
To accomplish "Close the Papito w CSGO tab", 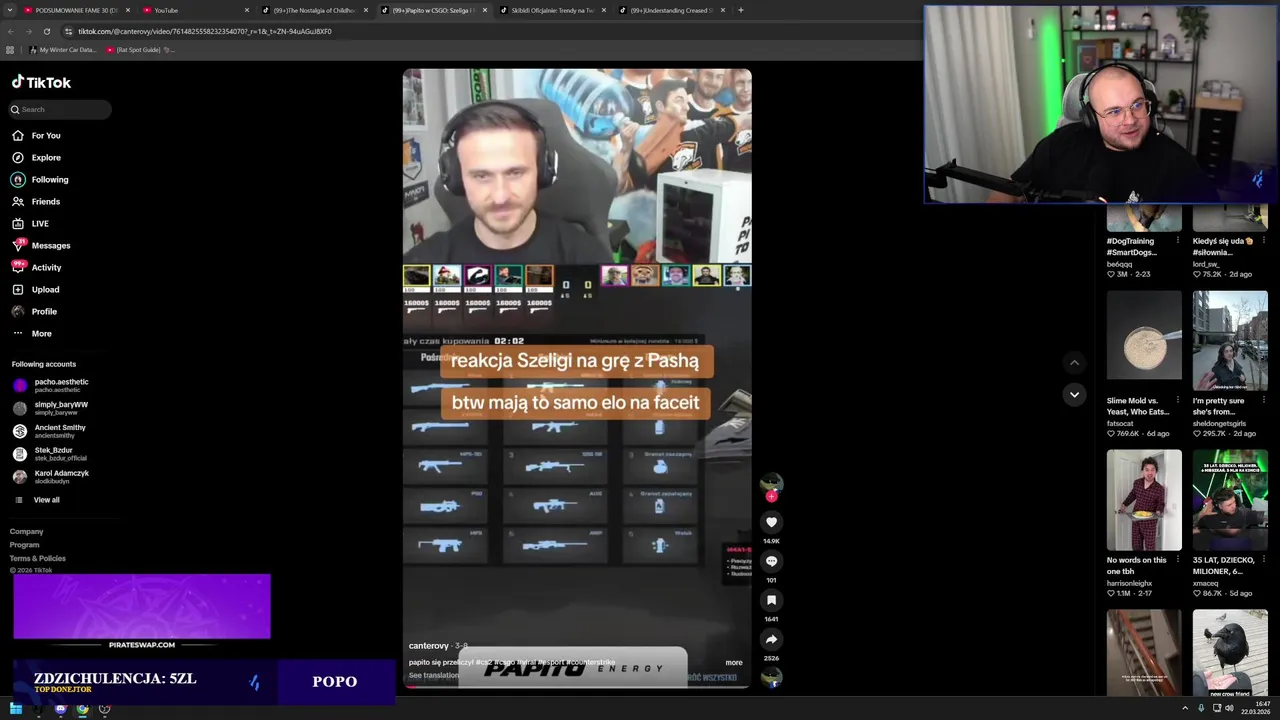I will pos(485,10).
